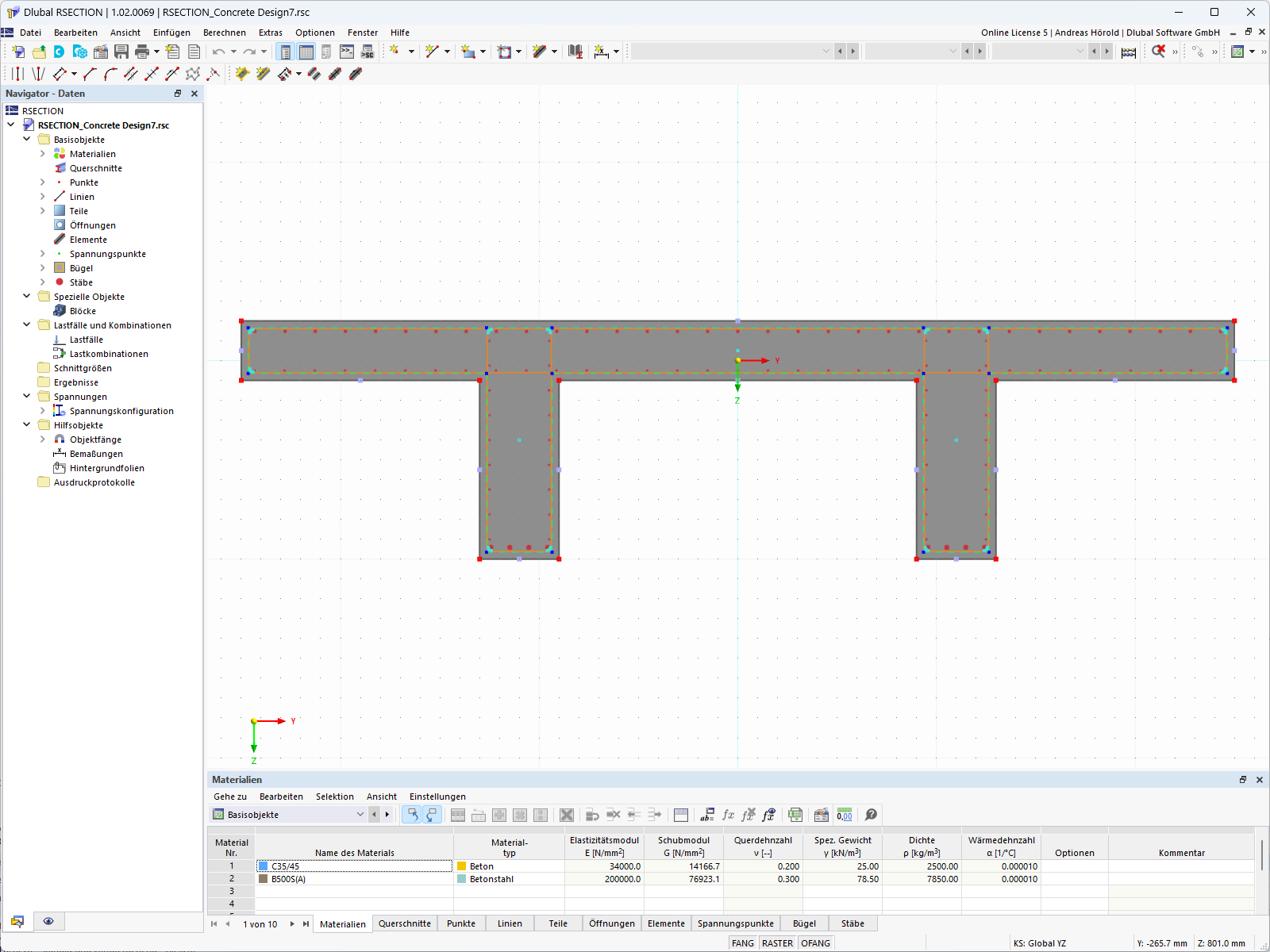Toggle RASTER grid in status bar
This screenshot has height=952, width=1270.
coord(777,943)
